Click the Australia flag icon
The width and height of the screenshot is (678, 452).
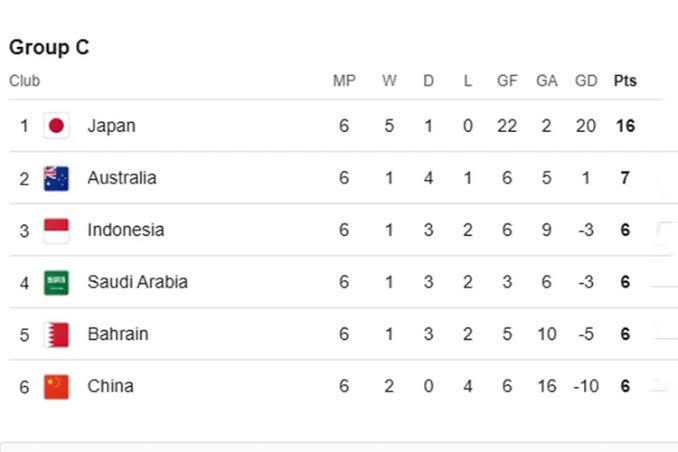click(x=56, y=178)
